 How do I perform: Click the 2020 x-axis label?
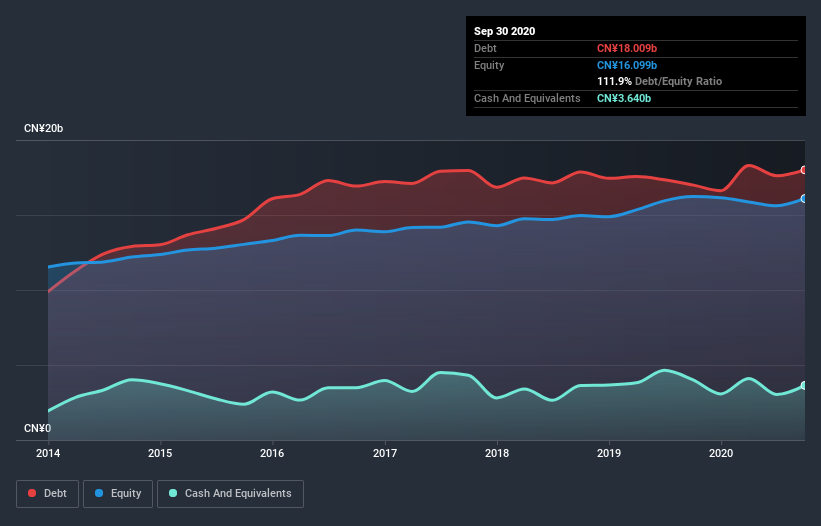click(721, 453)
